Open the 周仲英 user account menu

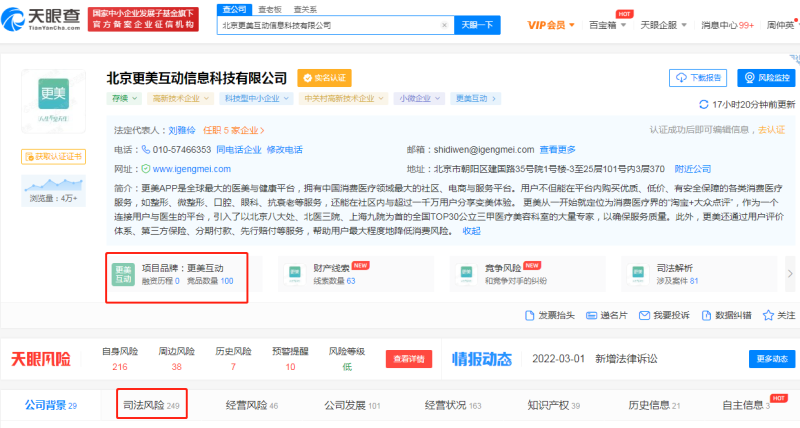tap(781, 25)
